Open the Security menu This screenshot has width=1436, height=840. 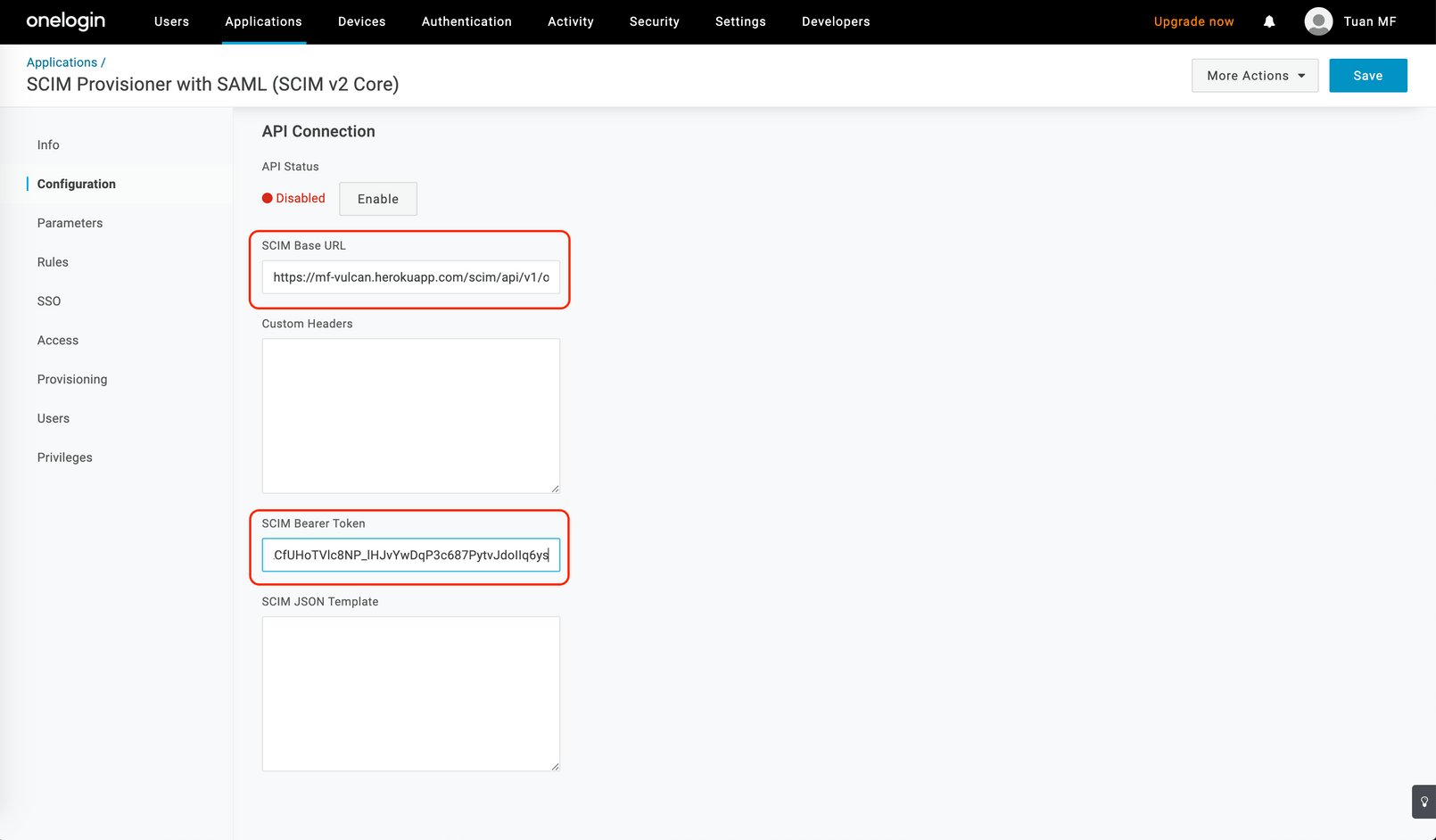point(654,21)
